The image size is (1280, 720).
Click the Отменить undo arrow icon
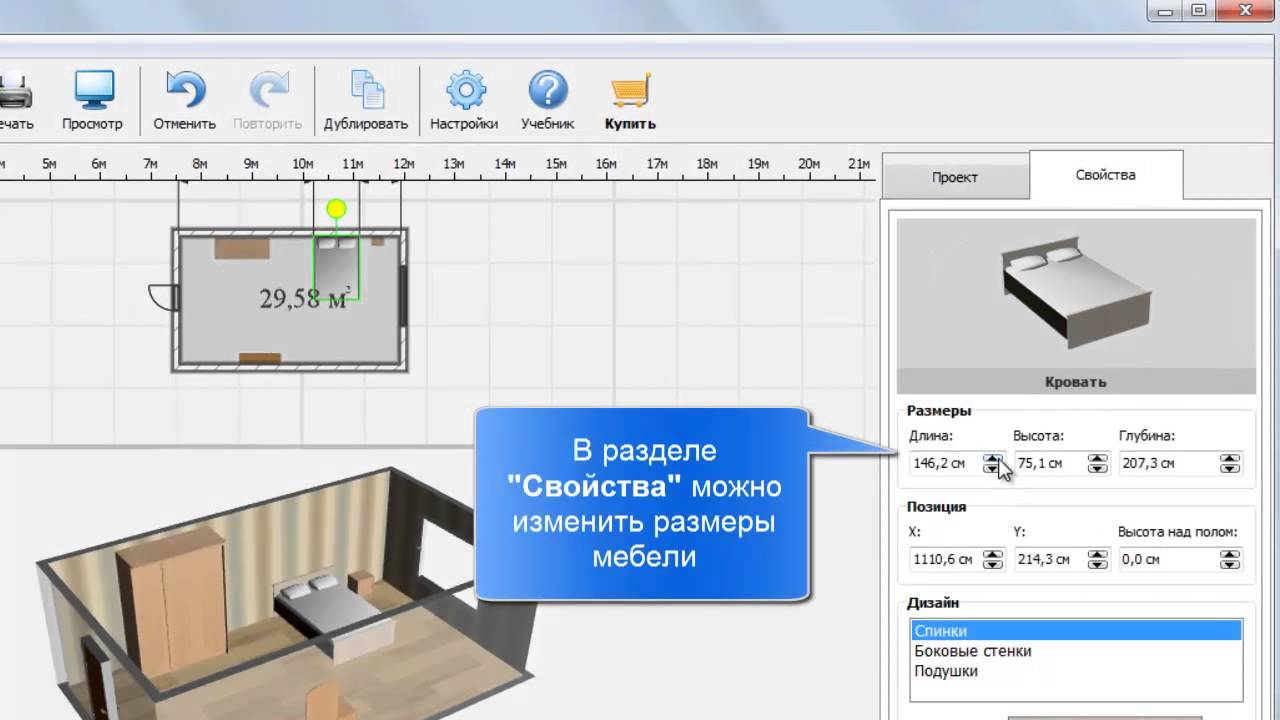184,91
